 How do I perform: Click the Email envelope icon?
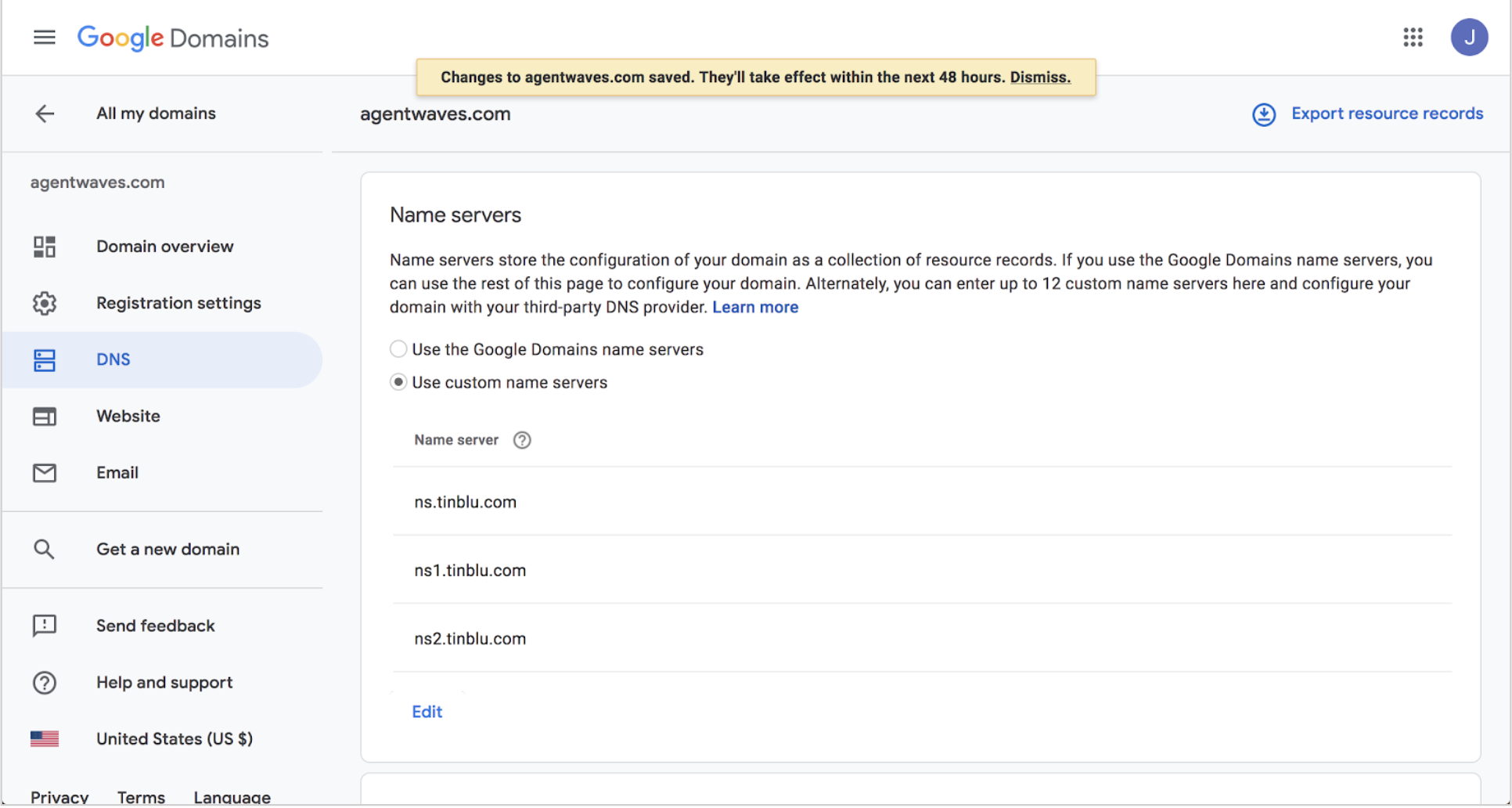pyautogui.click(x=45, y=473)
